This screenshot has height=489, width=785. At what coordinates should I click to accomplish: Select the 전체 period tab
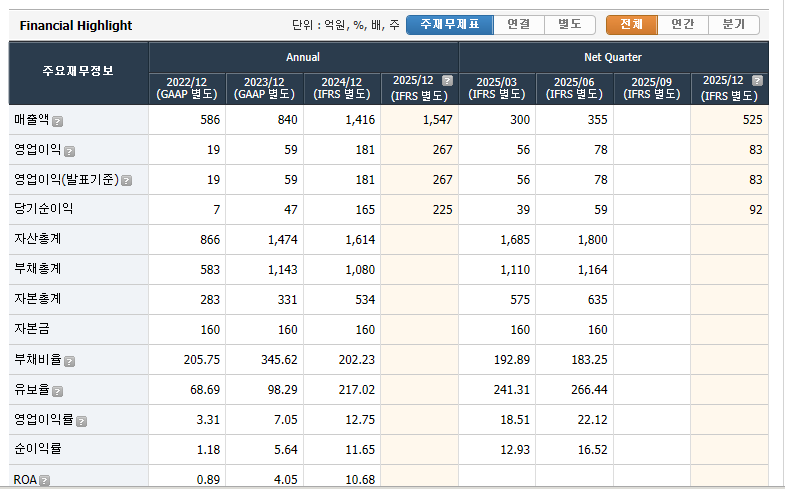632,25
